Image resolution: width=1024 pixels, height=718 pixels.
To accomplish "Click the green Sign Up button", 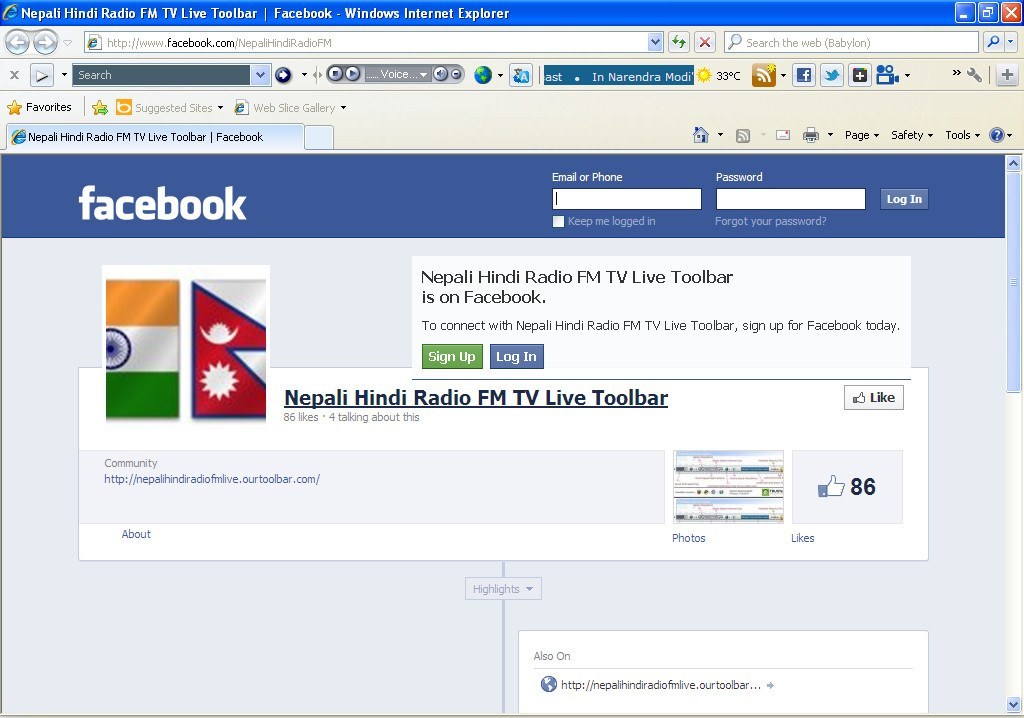I will 452,356.
